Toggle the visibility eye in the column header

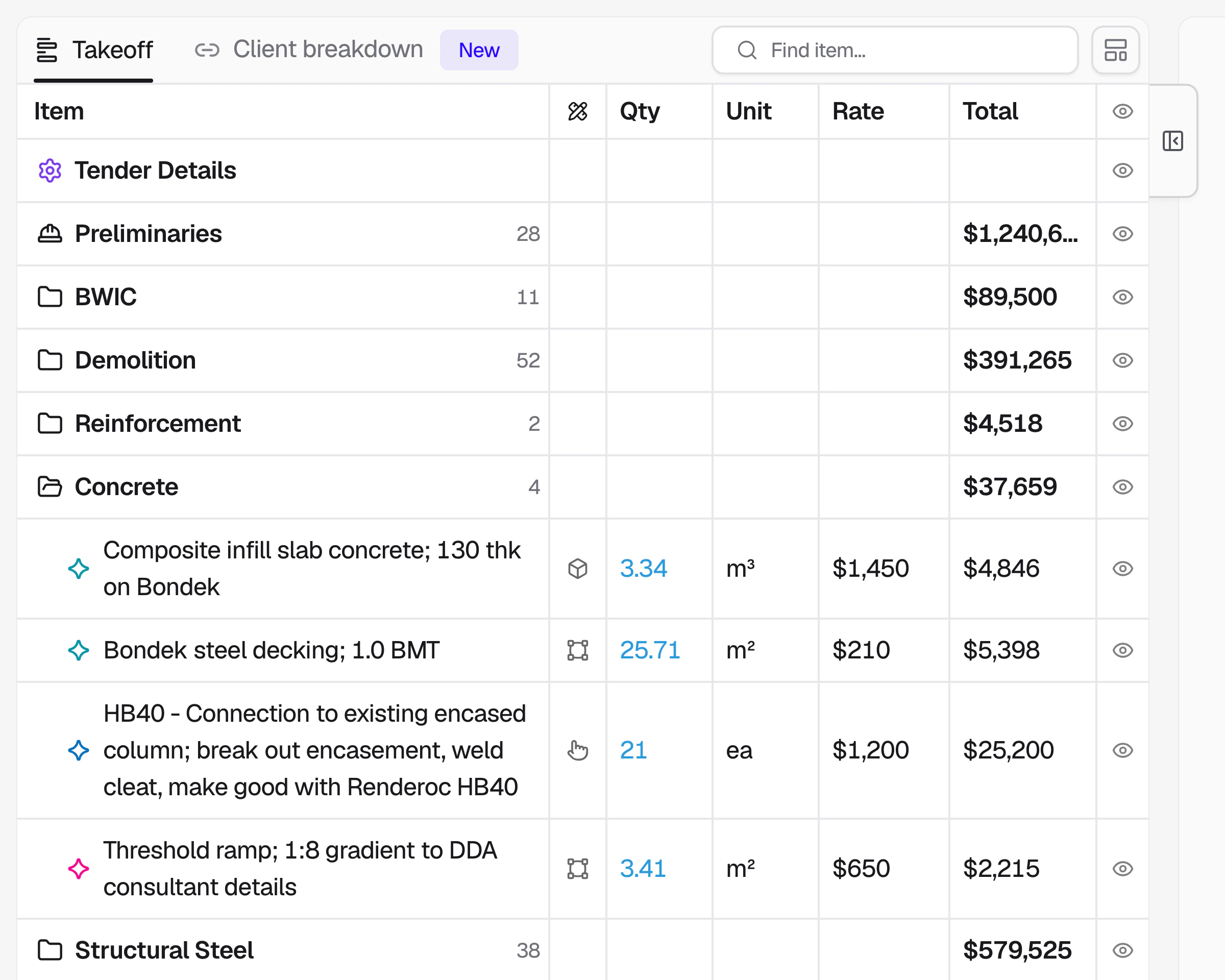(1122, 111)
